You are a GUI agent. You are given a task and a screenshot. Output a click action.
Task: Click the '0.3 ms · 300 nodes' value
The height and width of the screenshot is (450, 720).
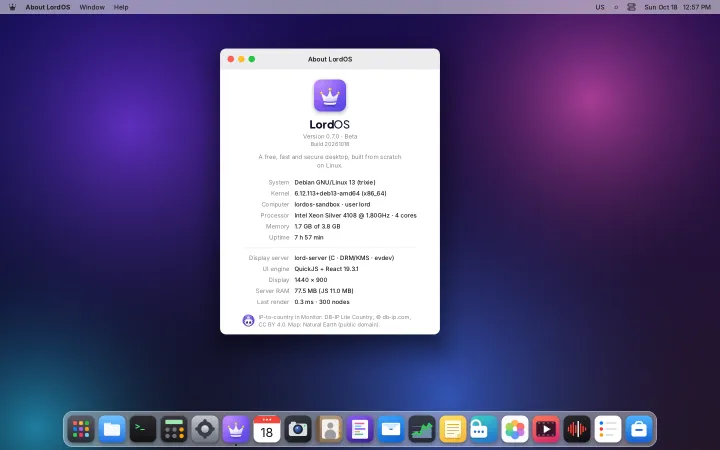[322, 302]
